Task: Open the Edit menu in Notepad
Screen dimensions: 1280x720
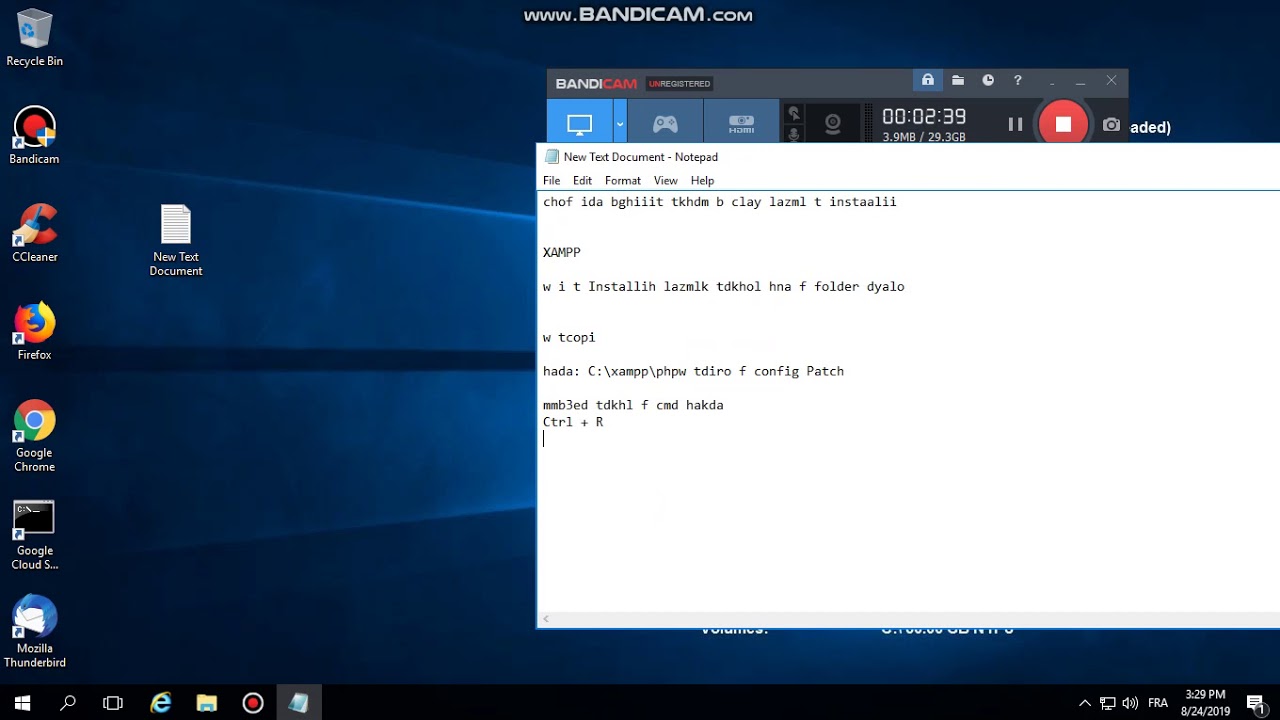Action: [582, 181]
